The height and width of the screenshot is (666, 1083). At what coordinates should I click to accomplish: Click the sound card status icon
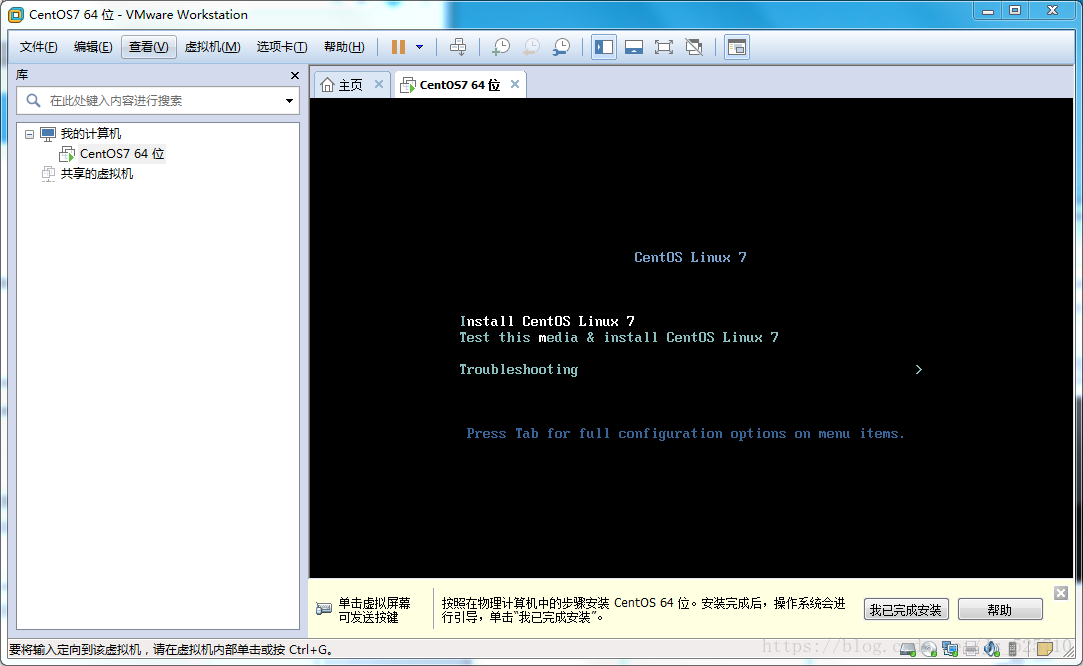coord(992,649)
